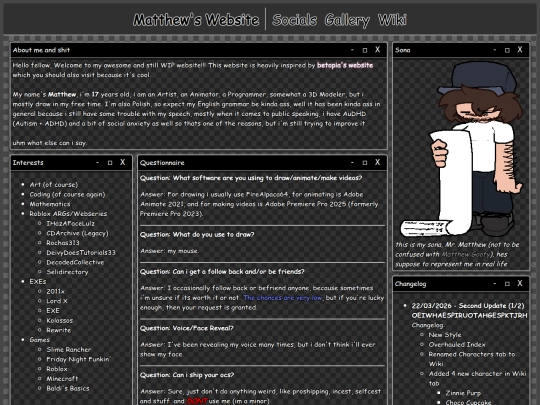Image resolution: width=540 pixels, height=405 pixels.
Task: Click 'Lord X' under EXEs
Action: pyautogui.click(x=57, y=301)
